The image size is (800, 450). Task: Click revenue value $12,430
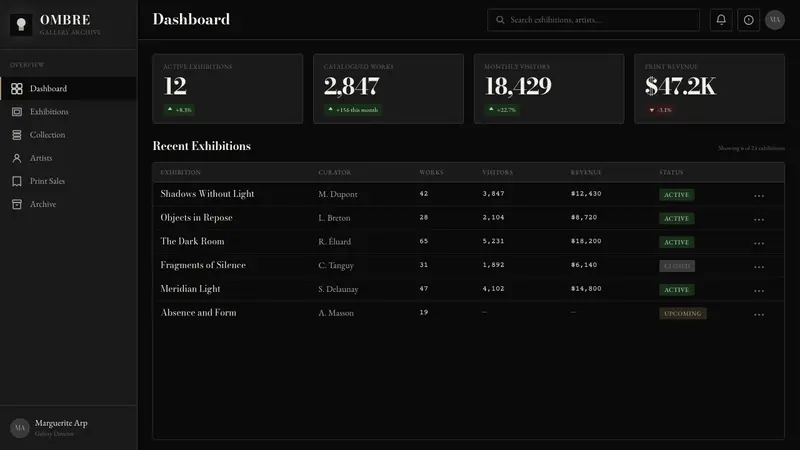pos(586,193)
